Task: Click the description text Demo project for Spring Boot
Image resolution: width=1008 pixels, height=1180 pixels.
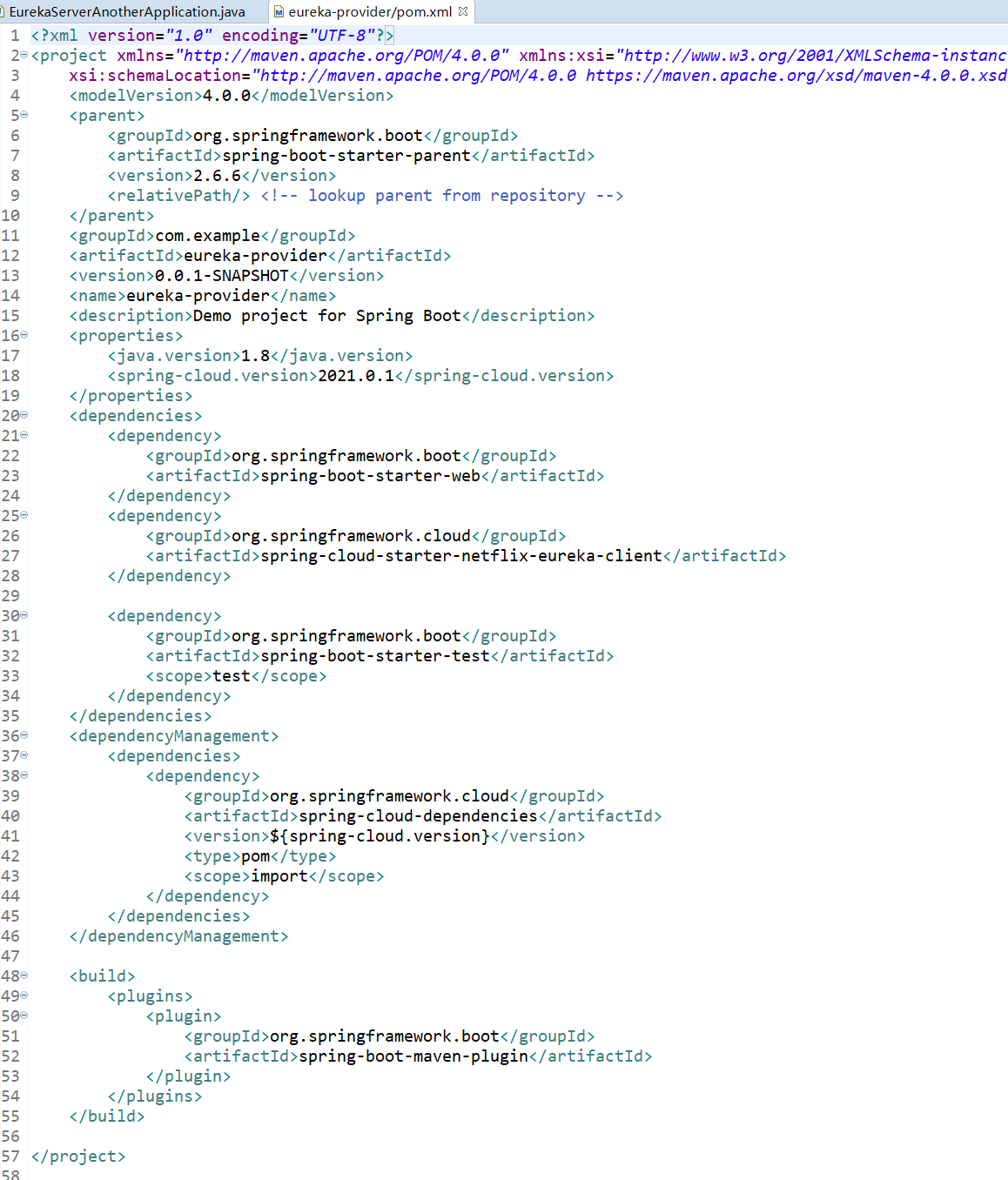Action: [327, 316]
